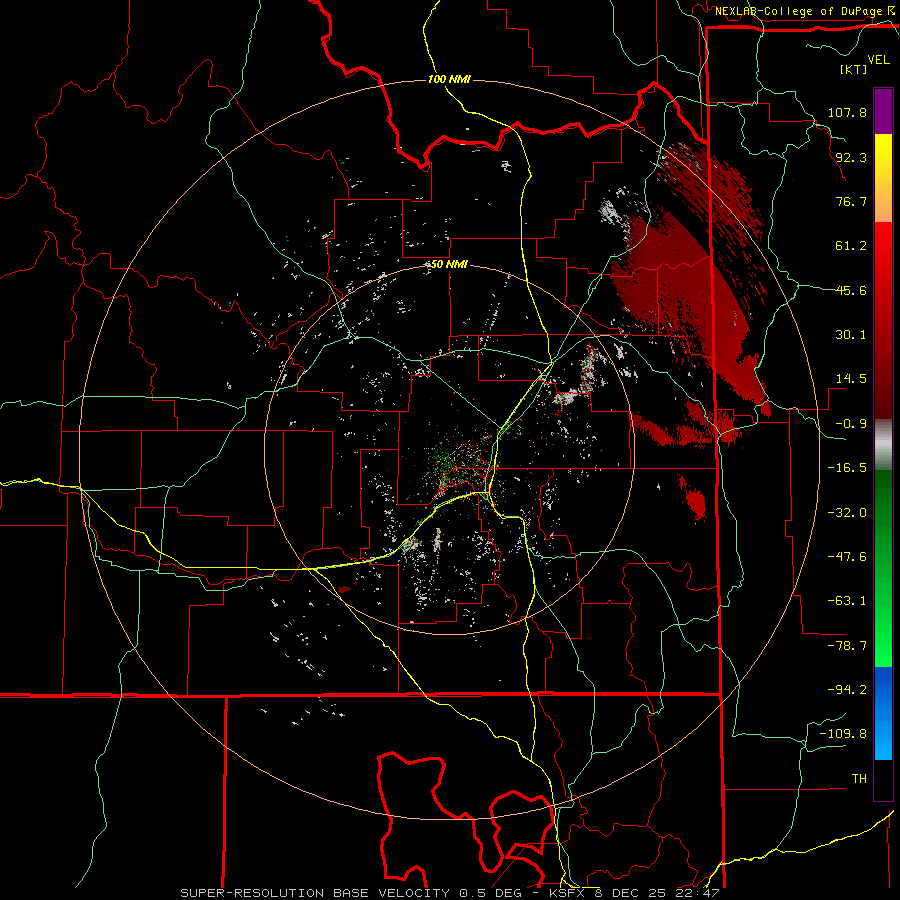Click the -63.1 legend value
The height and width of the screenshot is (900, 900).
coord(847,601)
